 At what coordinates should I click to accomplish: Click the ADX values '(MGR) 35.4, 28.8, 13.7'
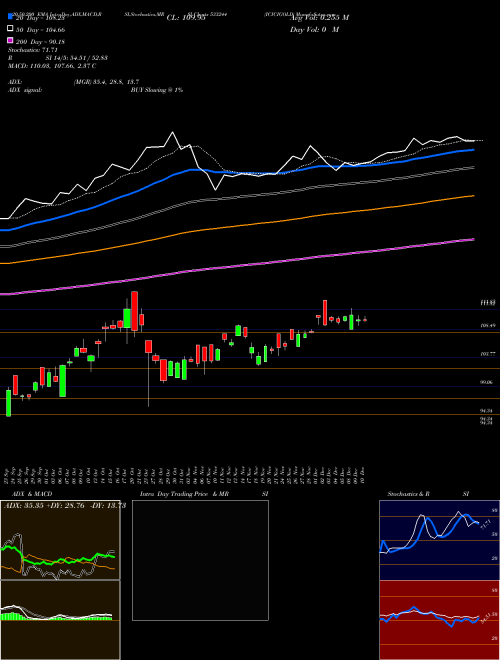coord(106,82)
